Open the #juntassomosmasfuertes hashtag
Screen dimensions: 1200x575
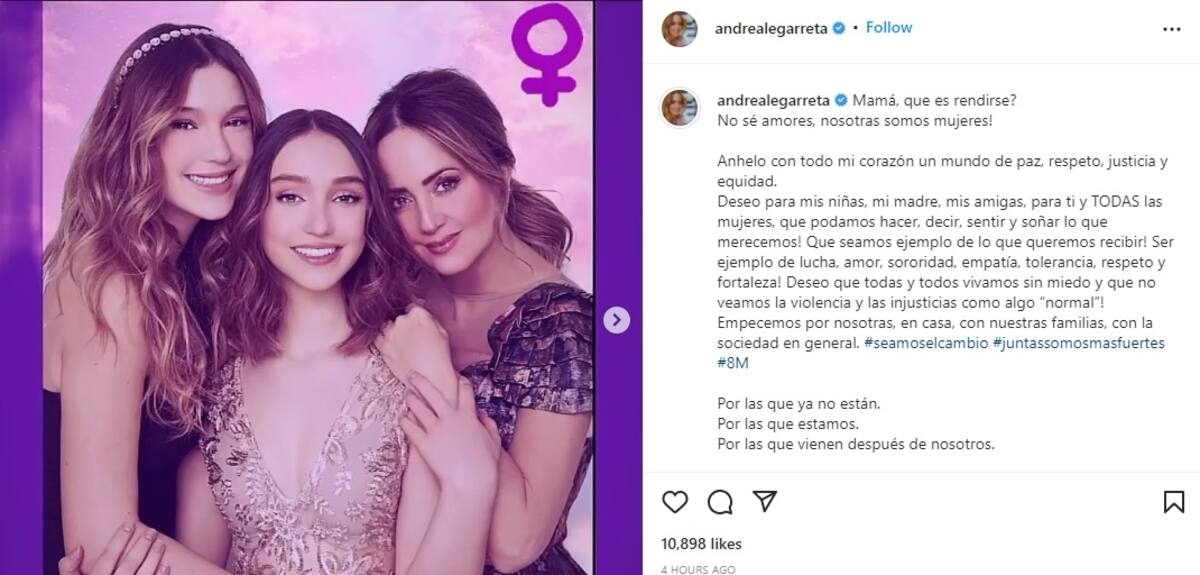coord(1080,342)
